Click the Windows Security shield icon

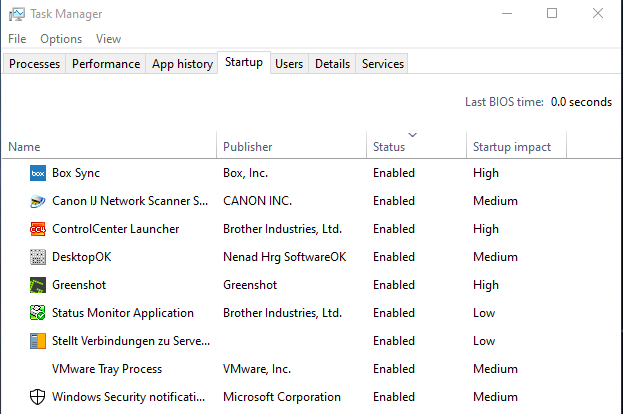click(38, 397)
